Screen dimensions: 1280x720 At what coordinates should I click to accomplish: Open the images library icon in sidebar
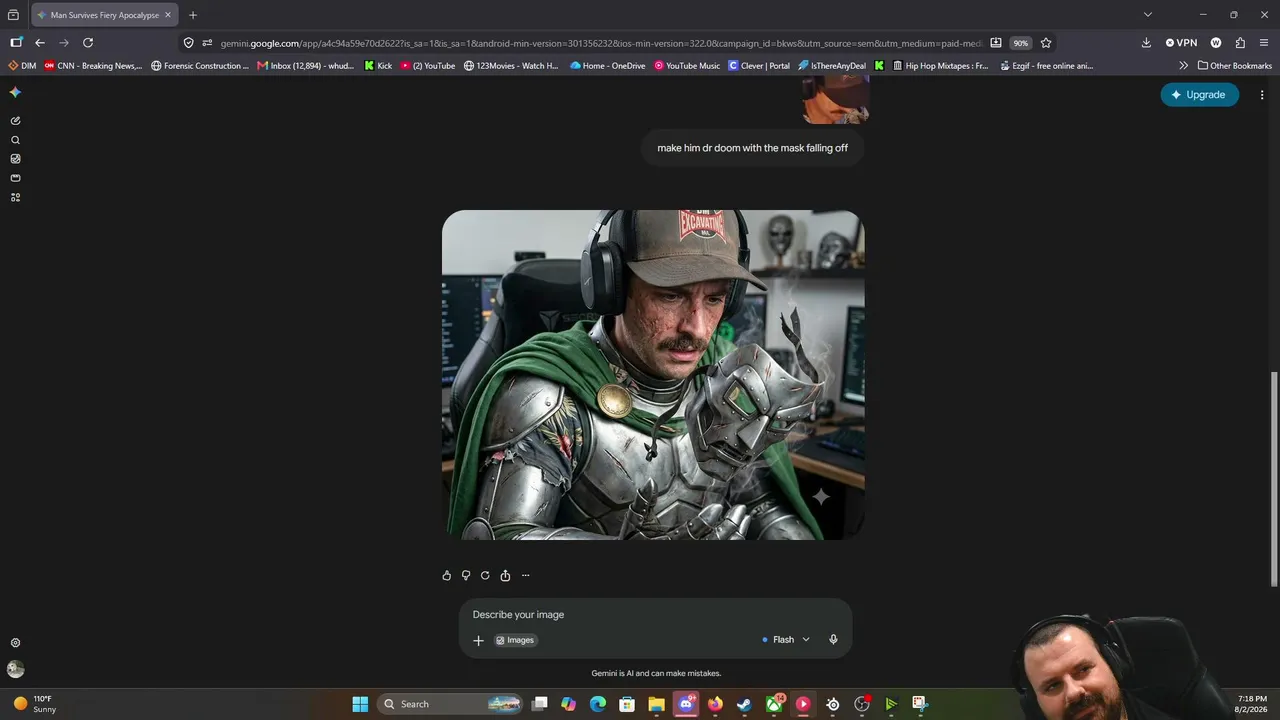click(x=15, y=159)
